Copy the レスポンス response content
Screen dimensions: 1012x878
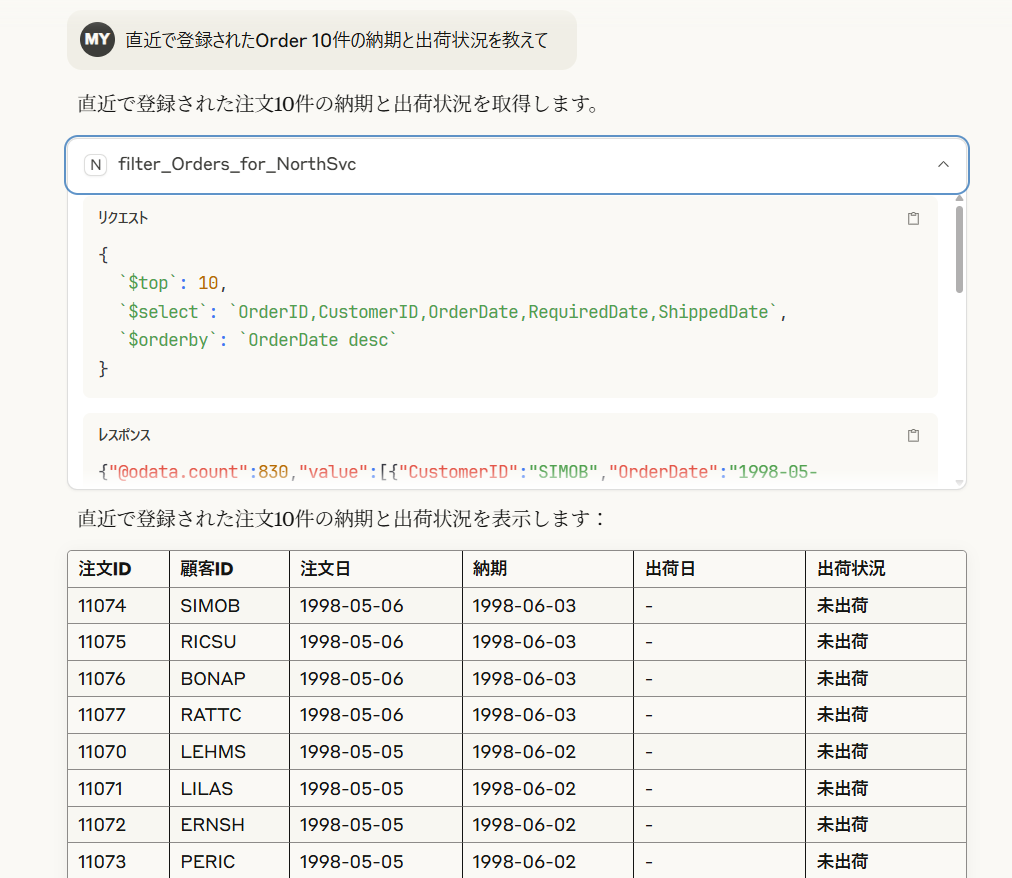[913, 435]
